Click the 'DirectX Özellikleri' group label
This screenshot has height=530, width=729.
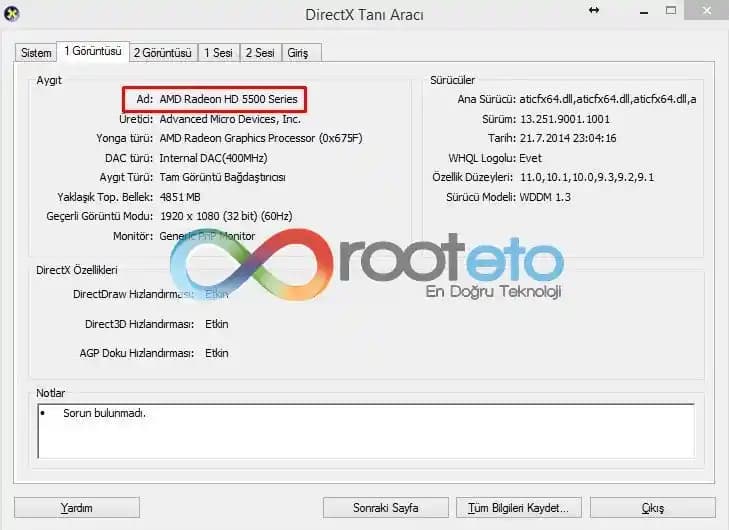77,270
